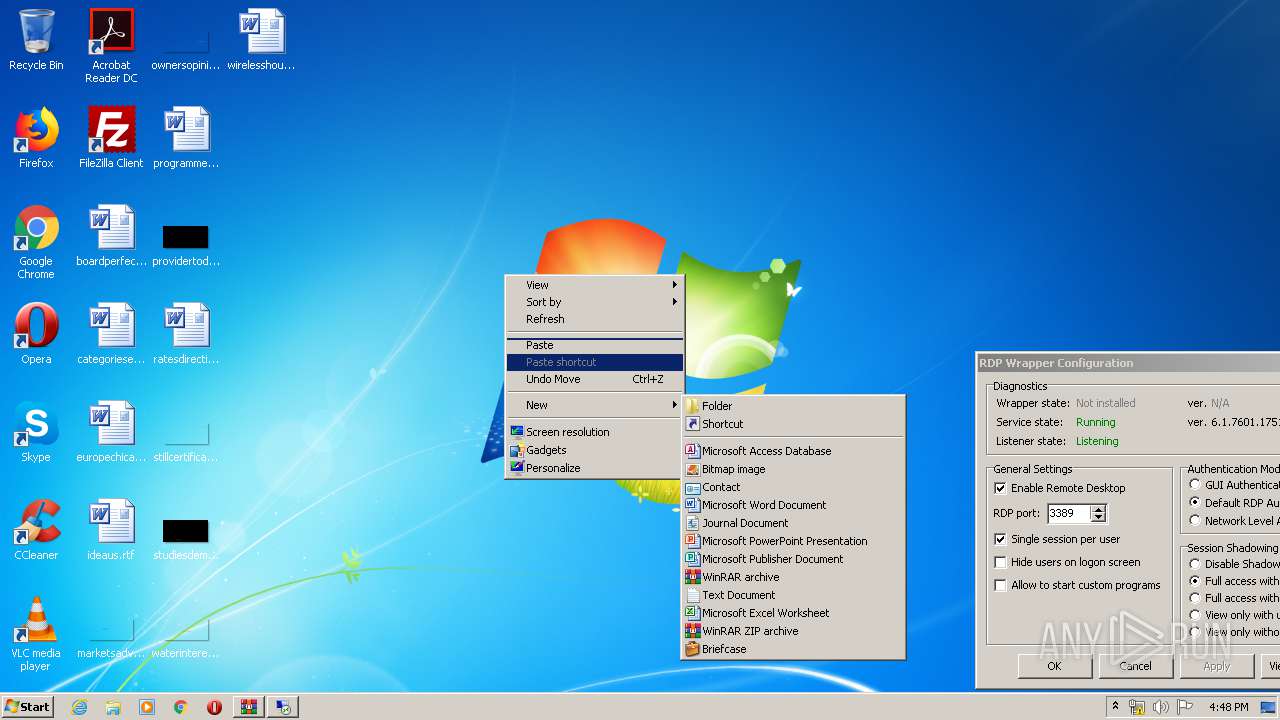
Task: Open the volume tray icon
Action: (x=1160, y=707)
